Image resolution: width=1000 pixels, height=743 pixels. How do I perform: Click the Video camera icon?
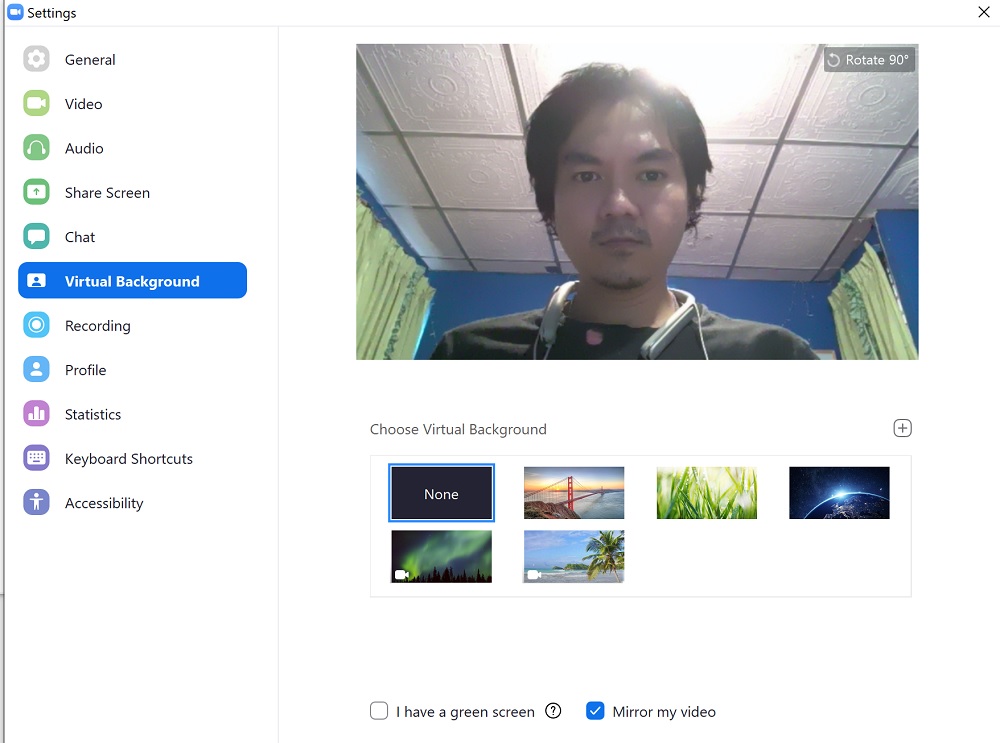point(36,103)
